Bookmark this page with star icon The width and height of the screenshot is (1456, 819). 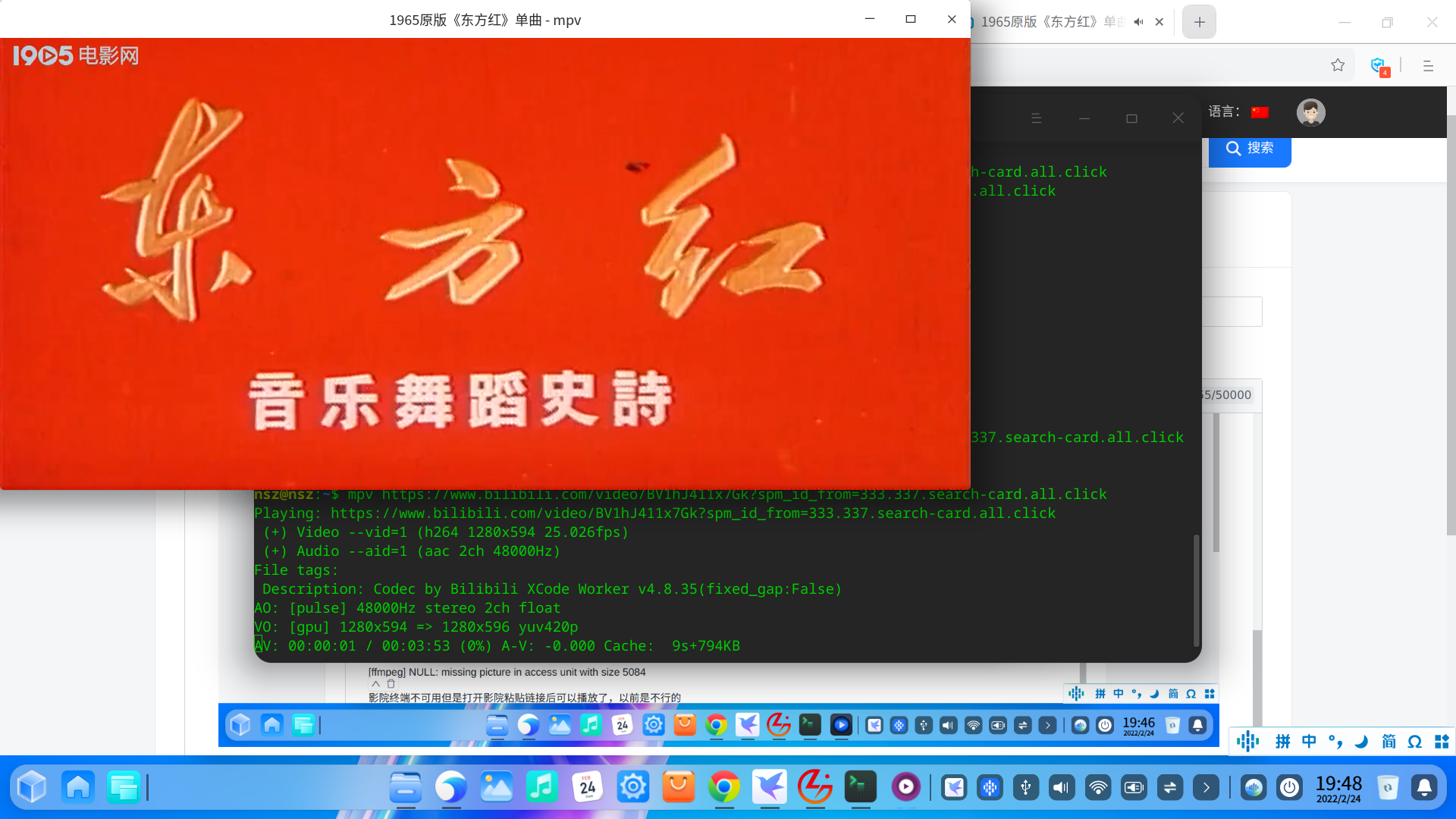1338,66
